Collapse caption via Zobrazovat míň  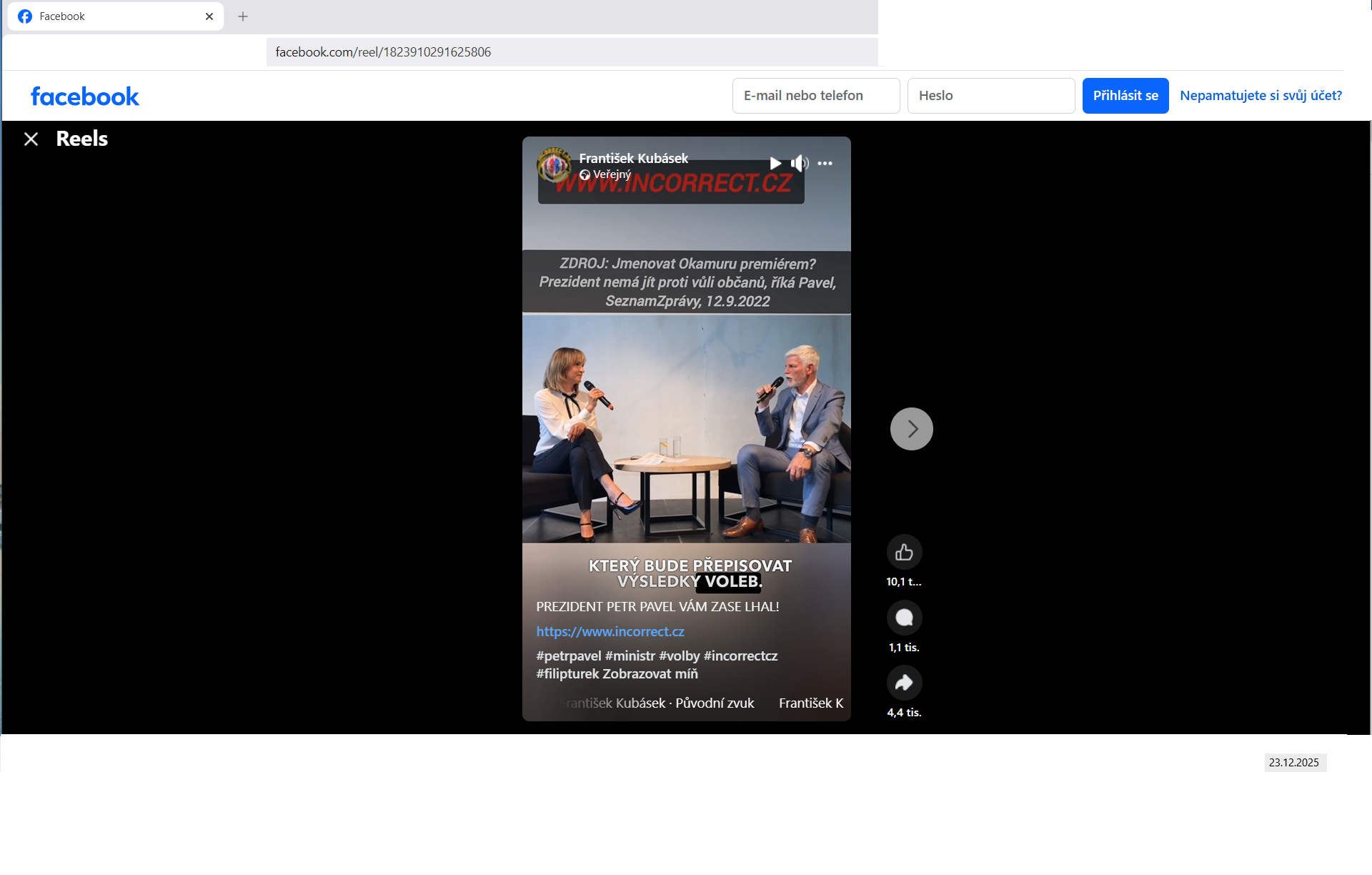(650, 674)
